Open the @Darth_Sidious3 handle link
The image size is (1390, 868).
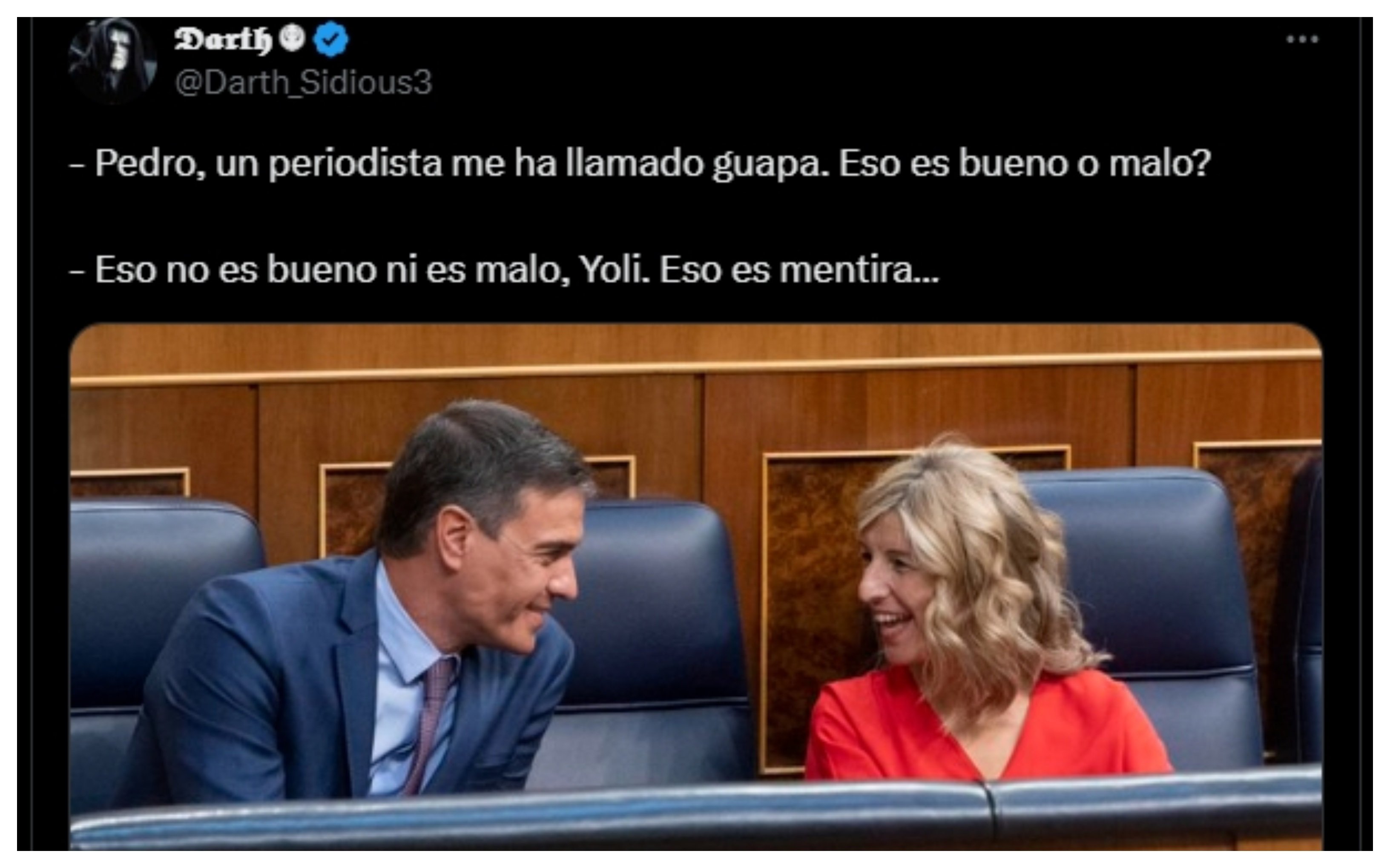tap(303, 83)
